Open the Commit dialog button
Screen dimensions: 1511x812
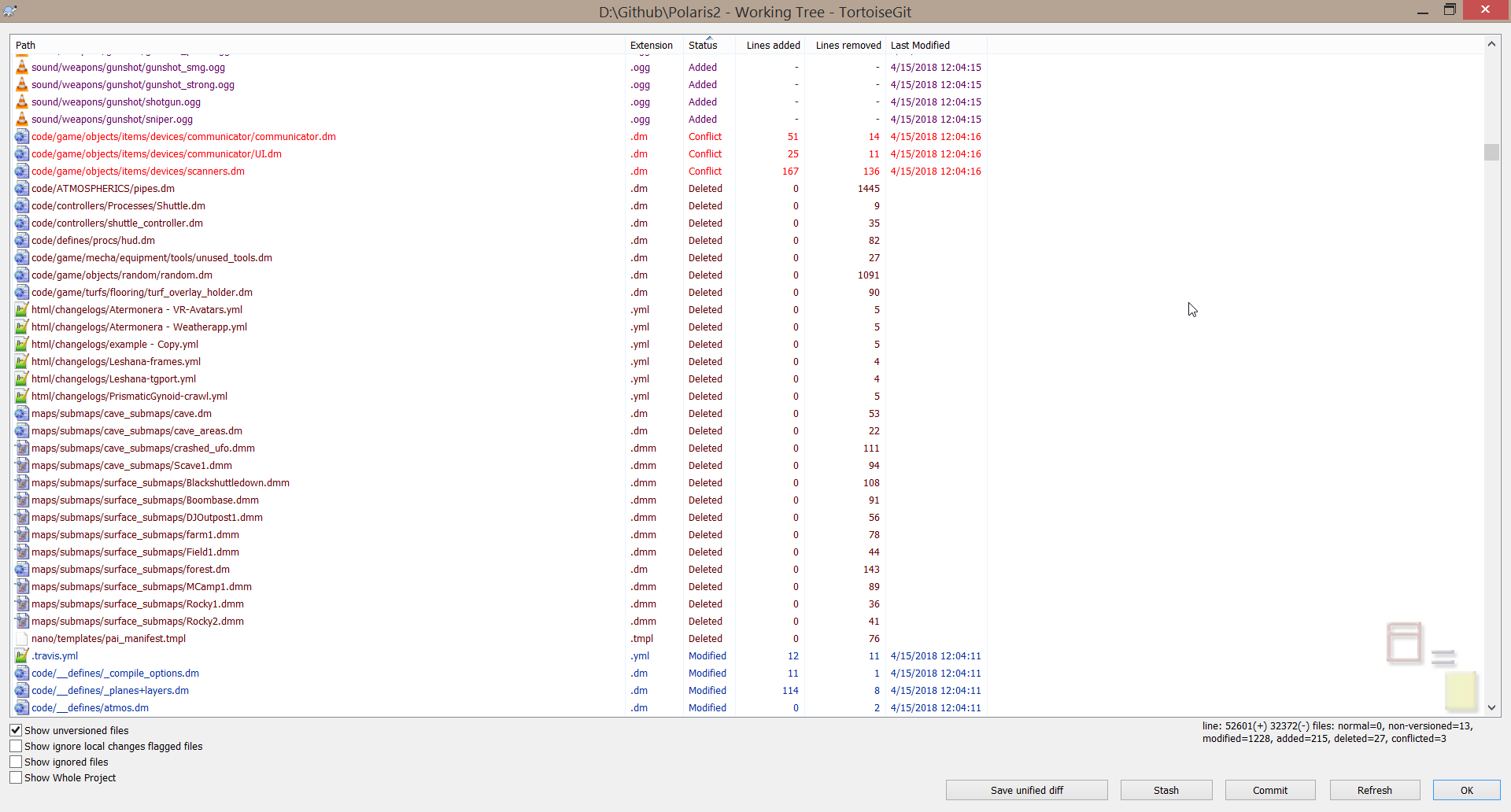pos(1270,790)
